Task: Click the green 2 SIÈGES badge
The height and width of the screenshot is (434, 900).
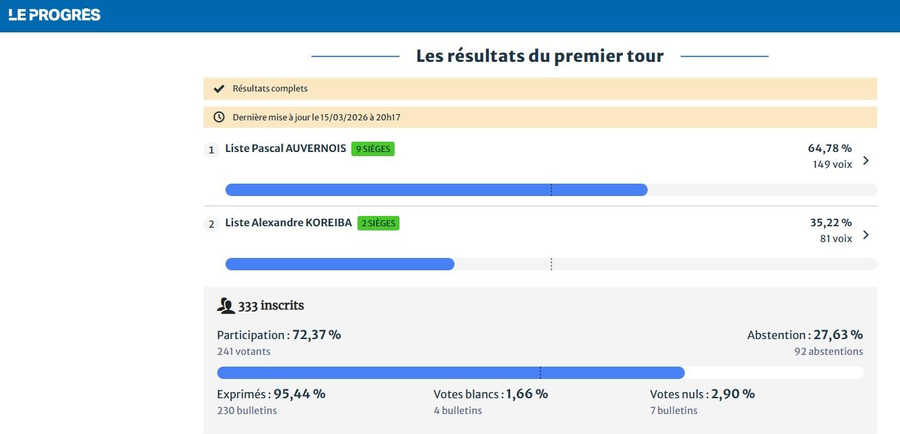Action: (379, 223)
